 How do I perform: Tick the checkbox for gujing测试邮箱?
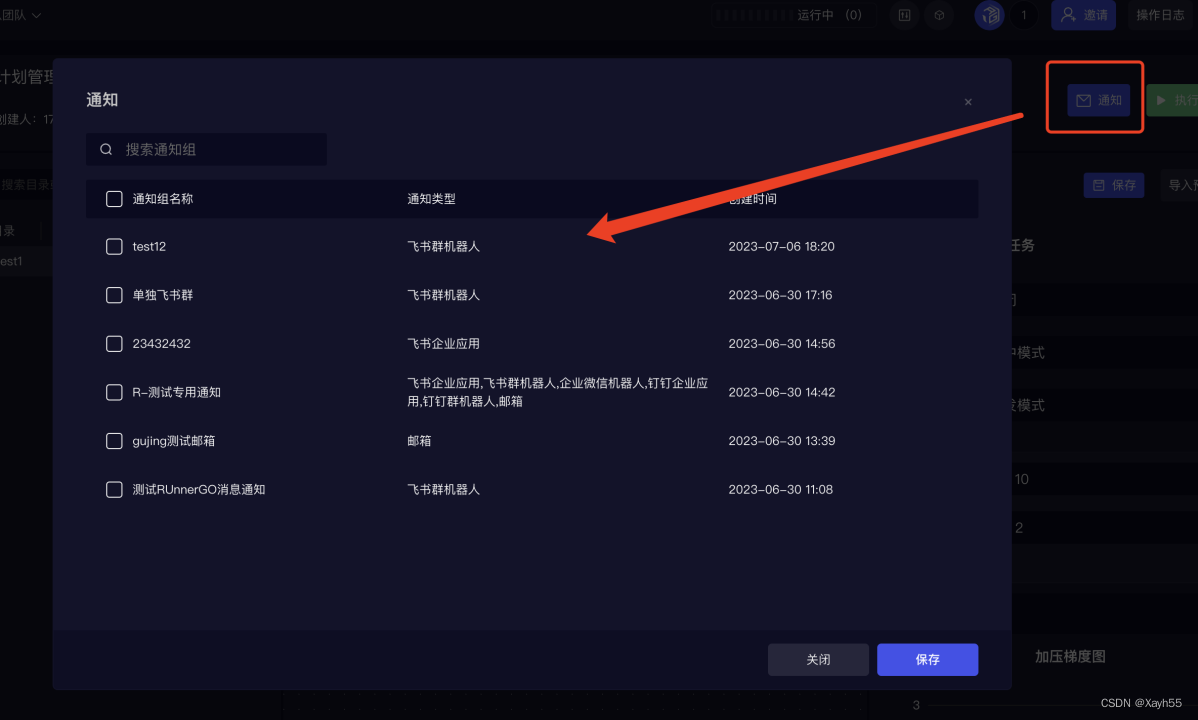[114, 441]
